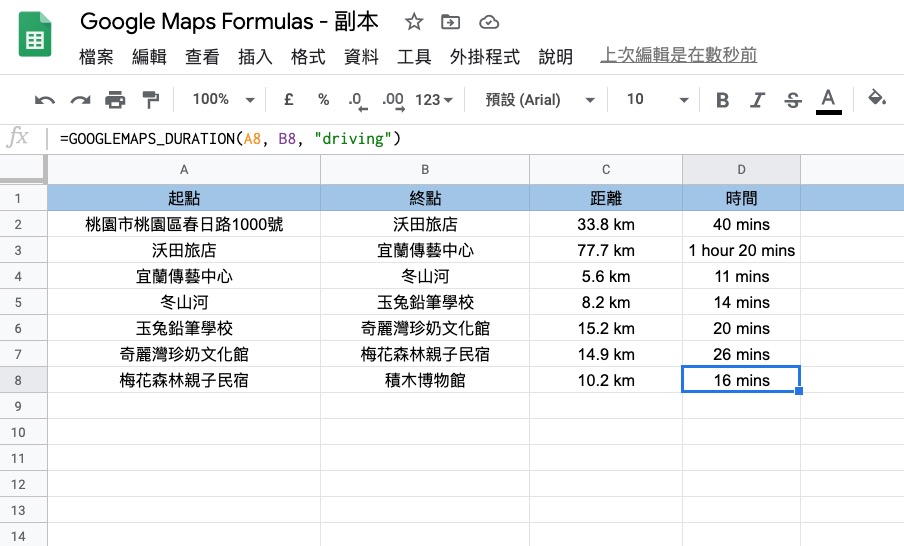Print the spreadsheet with printer icon

[x=115, y=100]
